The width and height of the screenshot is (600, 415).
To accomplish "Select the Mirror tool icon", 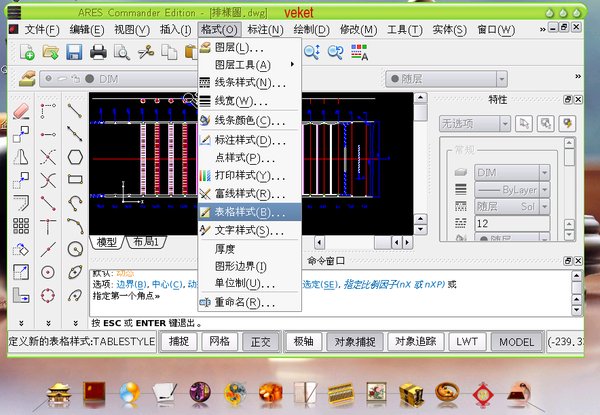I will pos(21,156).
